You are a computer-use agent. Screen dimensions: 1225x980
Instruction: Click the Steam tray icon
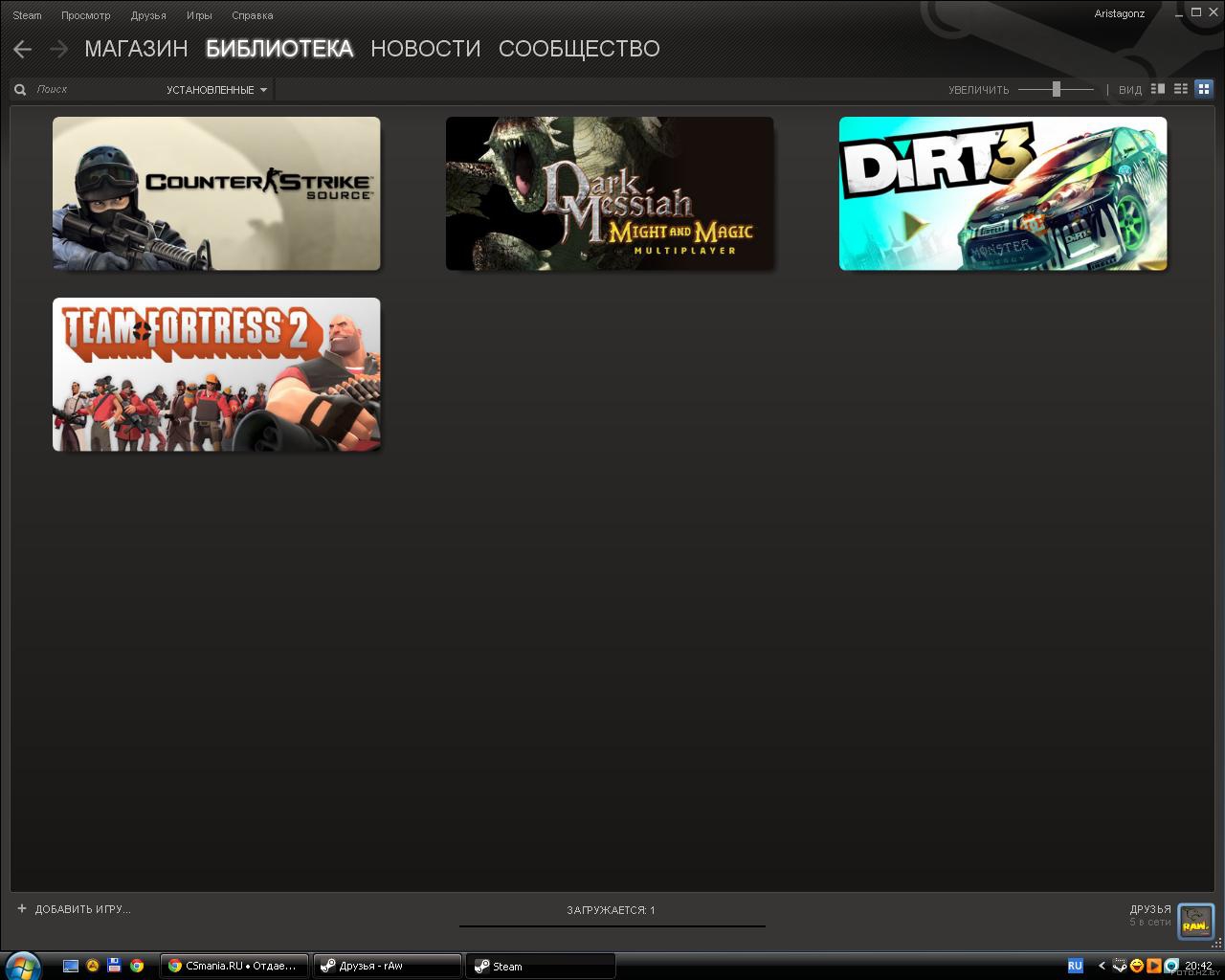(1120, 966)
